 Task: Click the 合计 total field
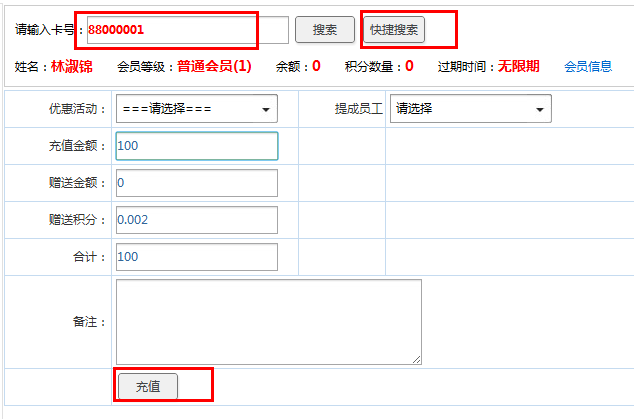coord(196,257)
